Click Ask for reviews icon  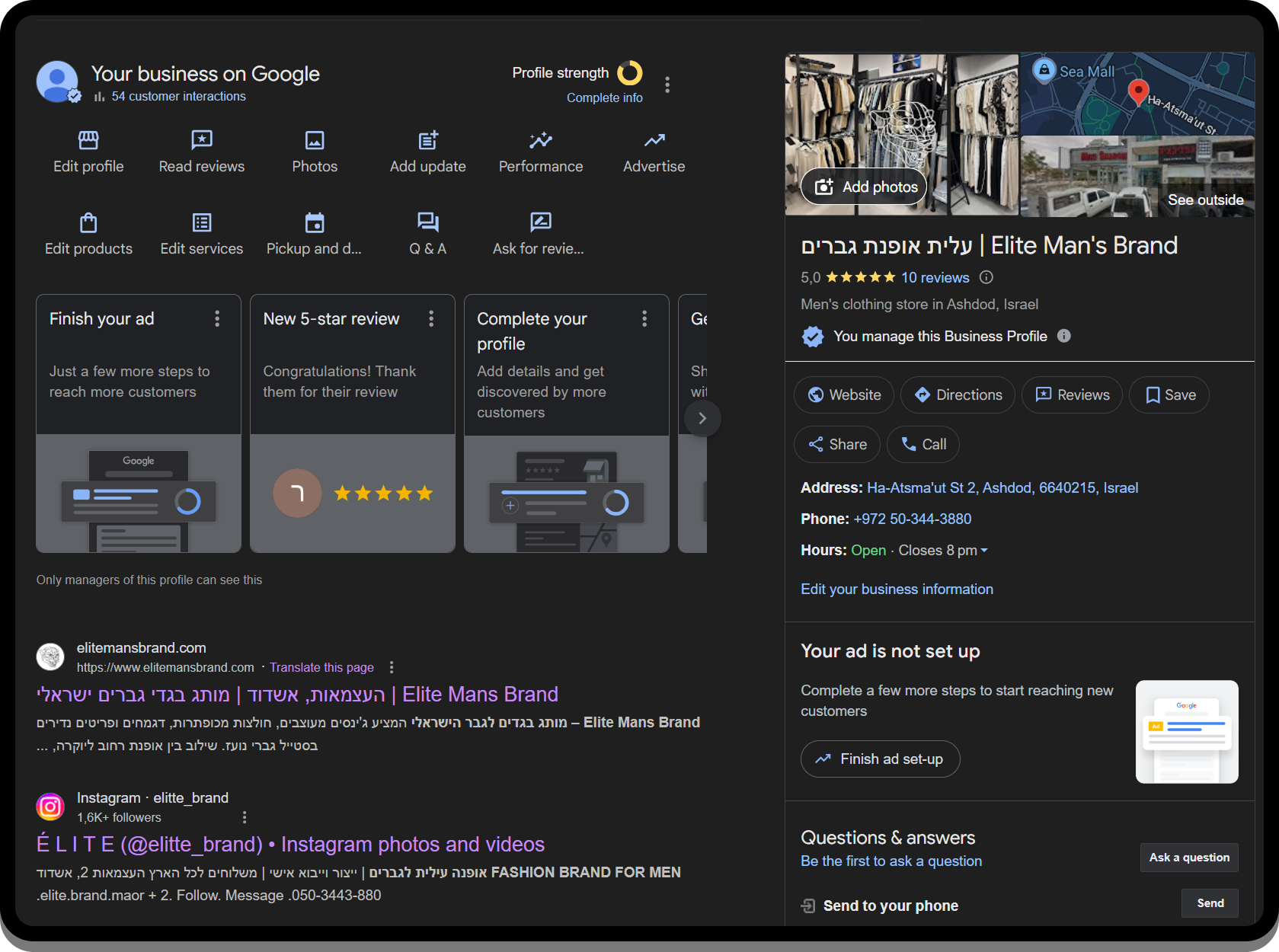(x=540, y=222)
